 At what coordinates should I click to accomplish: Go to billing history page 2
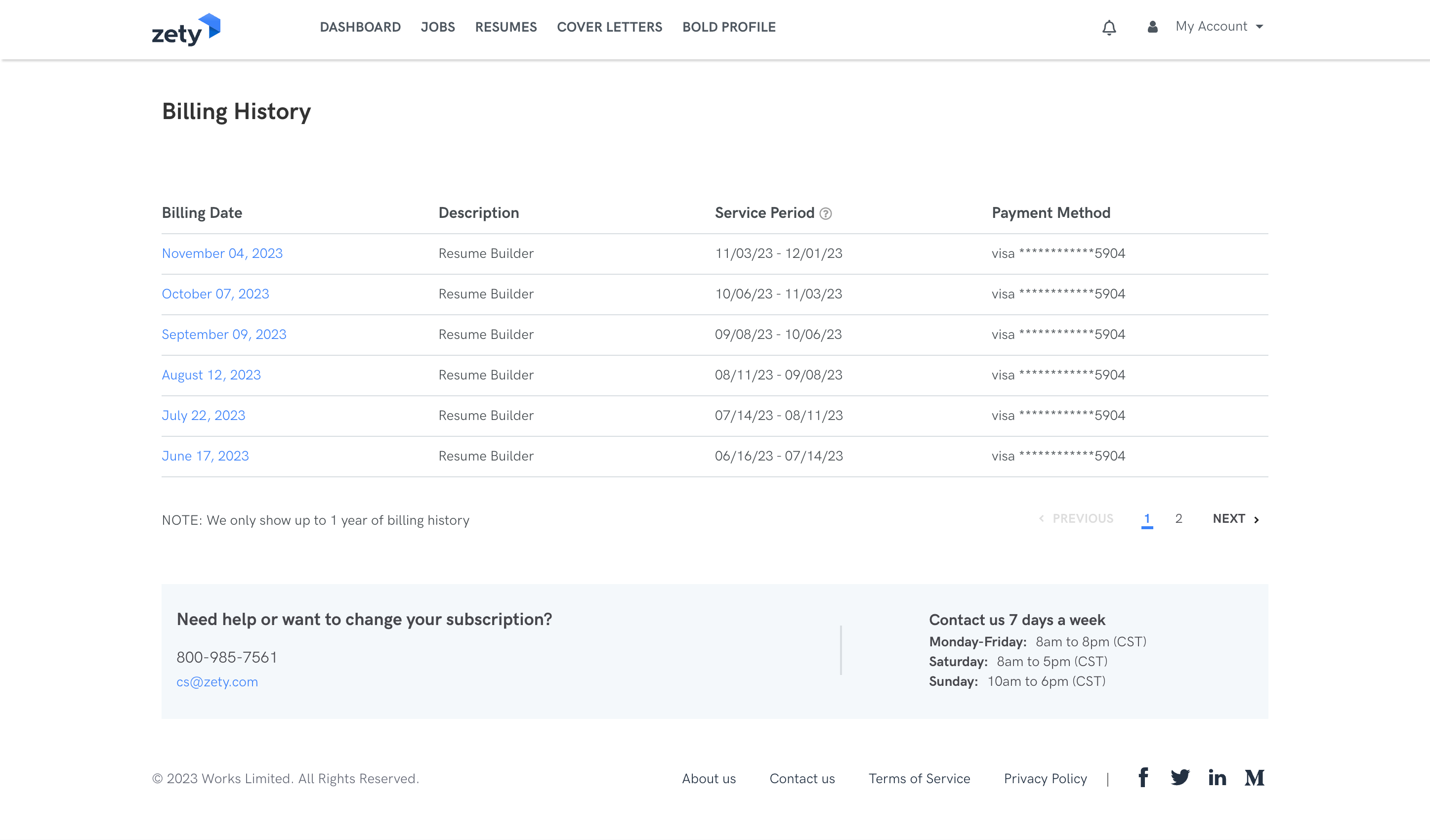1178,519
